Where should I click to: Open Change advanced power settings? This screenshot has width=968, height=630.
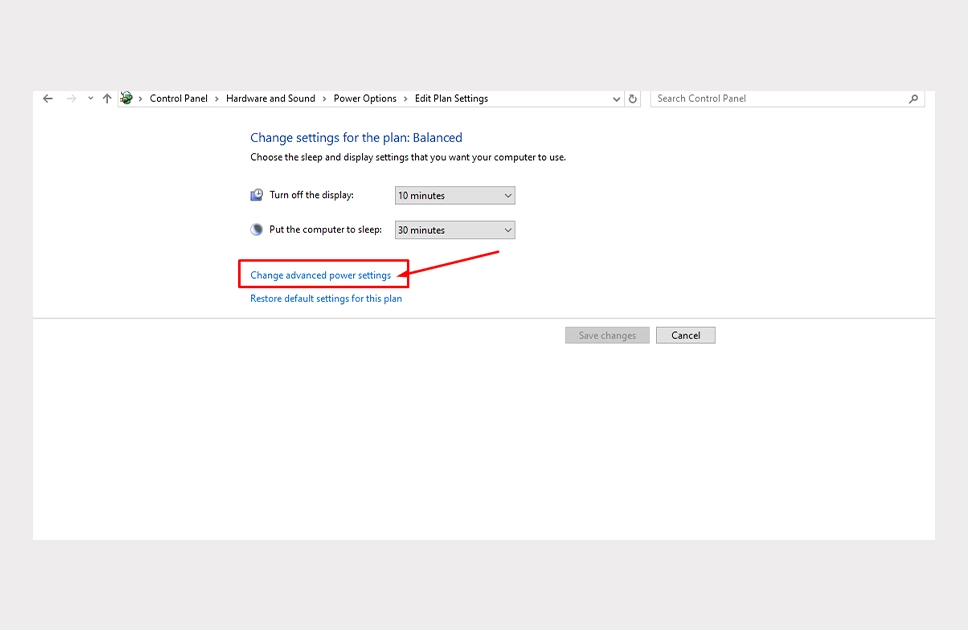(320, 275)
